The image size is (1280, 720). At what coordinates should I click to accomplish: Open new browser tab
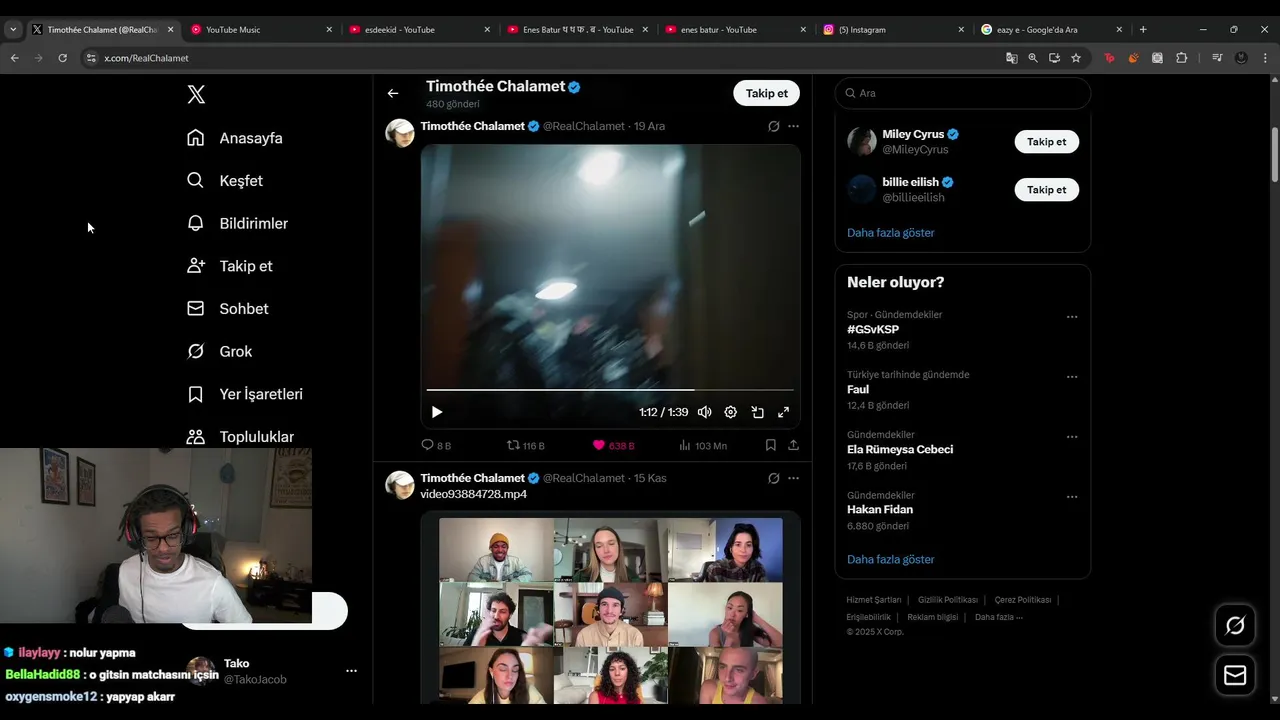coord(1143,29)
